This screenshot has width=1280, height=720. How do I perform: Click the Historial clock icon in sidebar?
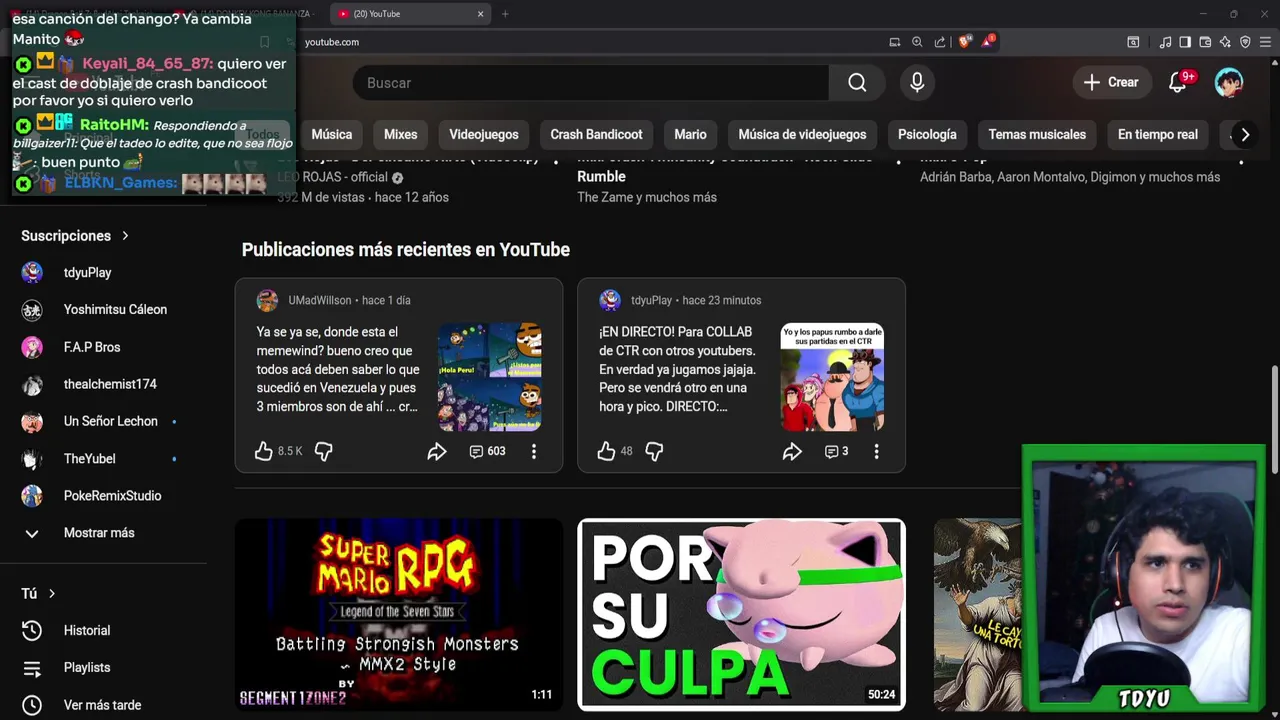point(32,630)
